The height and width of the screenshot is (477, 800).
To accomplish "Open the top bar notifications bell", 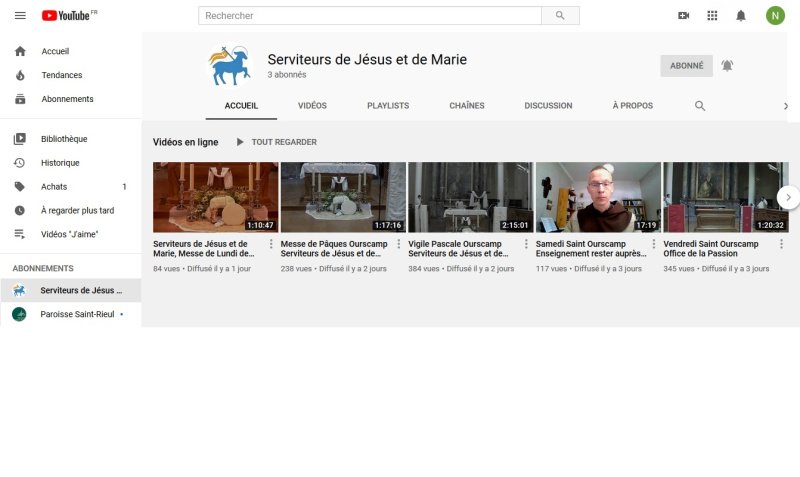I will click(x=741, y=16).
